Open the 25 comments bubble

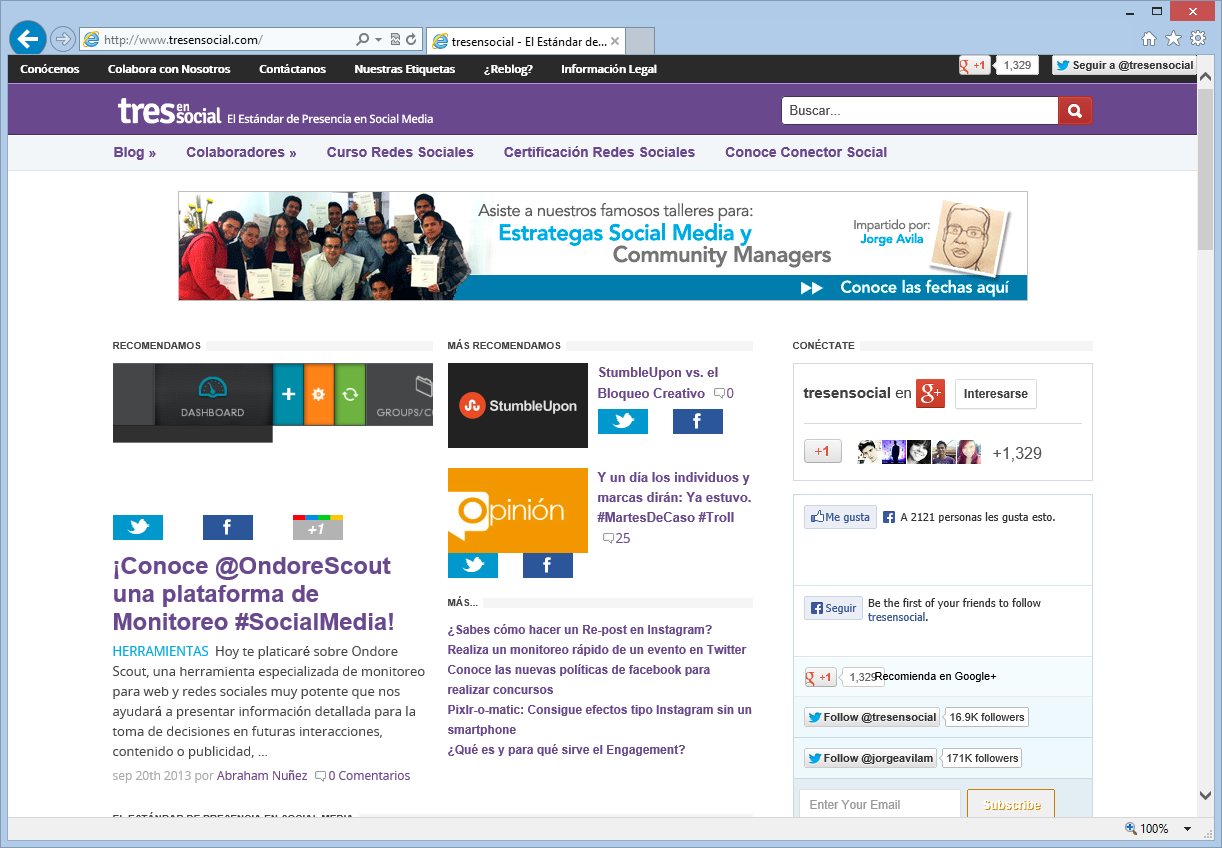[616, 538]
